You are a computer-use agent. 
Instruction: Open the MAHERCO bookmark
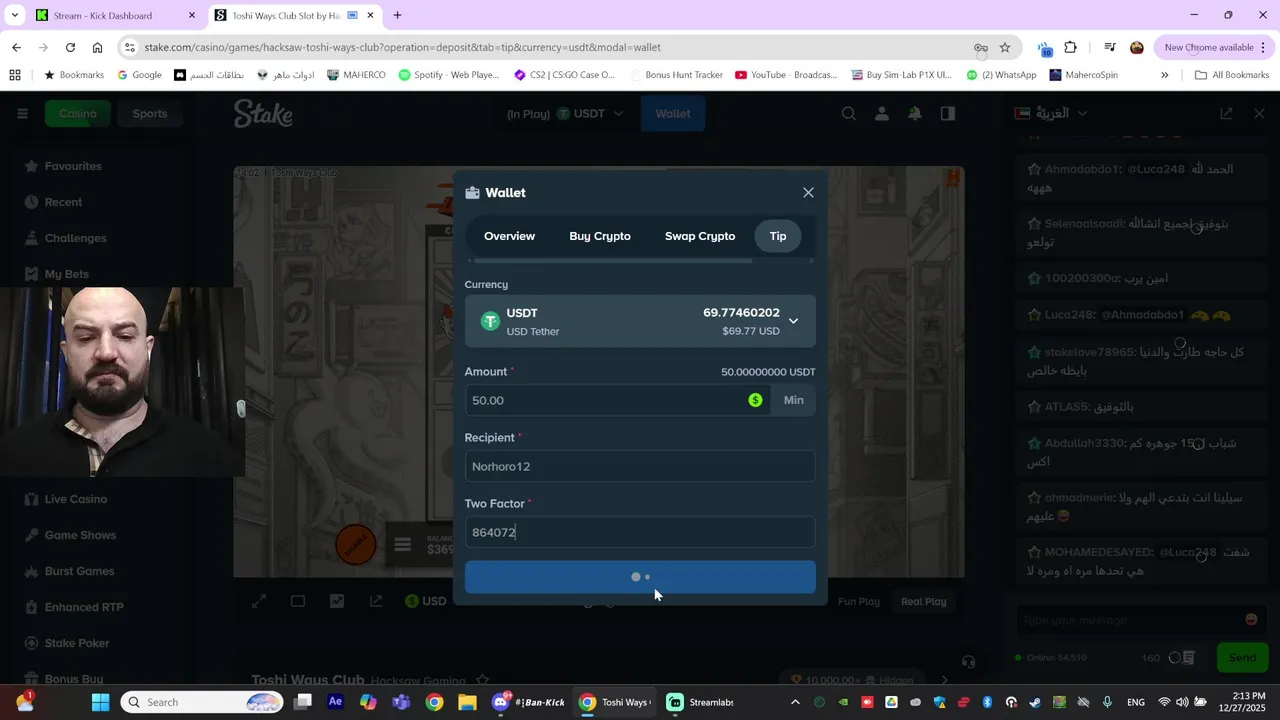coord(356,75)
